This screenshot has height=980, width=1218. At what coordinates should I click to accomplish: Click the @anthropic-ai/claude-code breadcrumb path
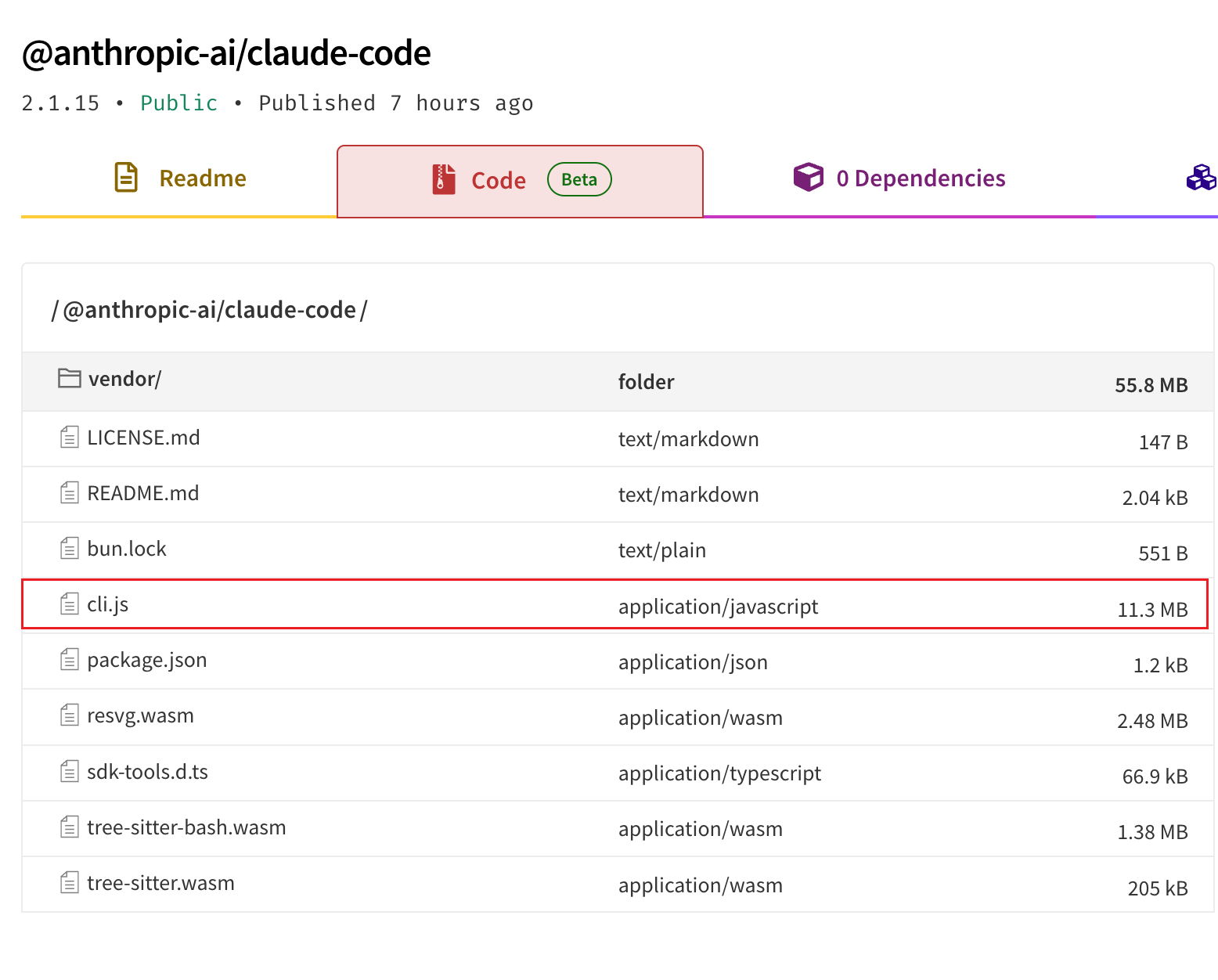click(x=209, y=310)
